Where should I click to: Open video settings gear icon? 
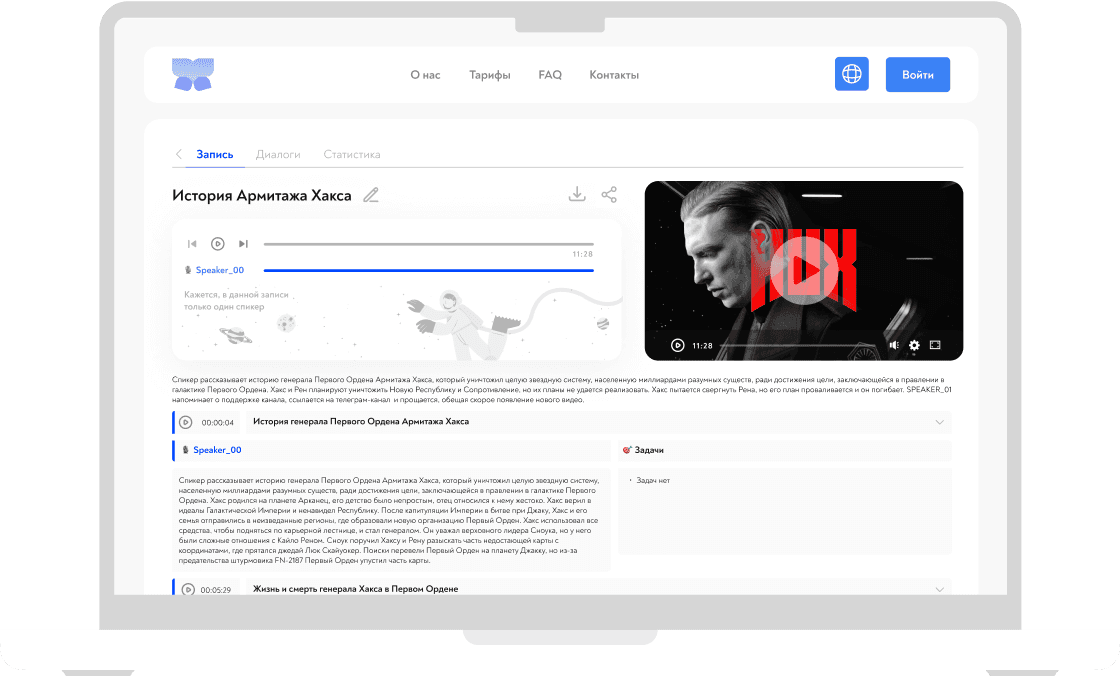pos(914,345)
